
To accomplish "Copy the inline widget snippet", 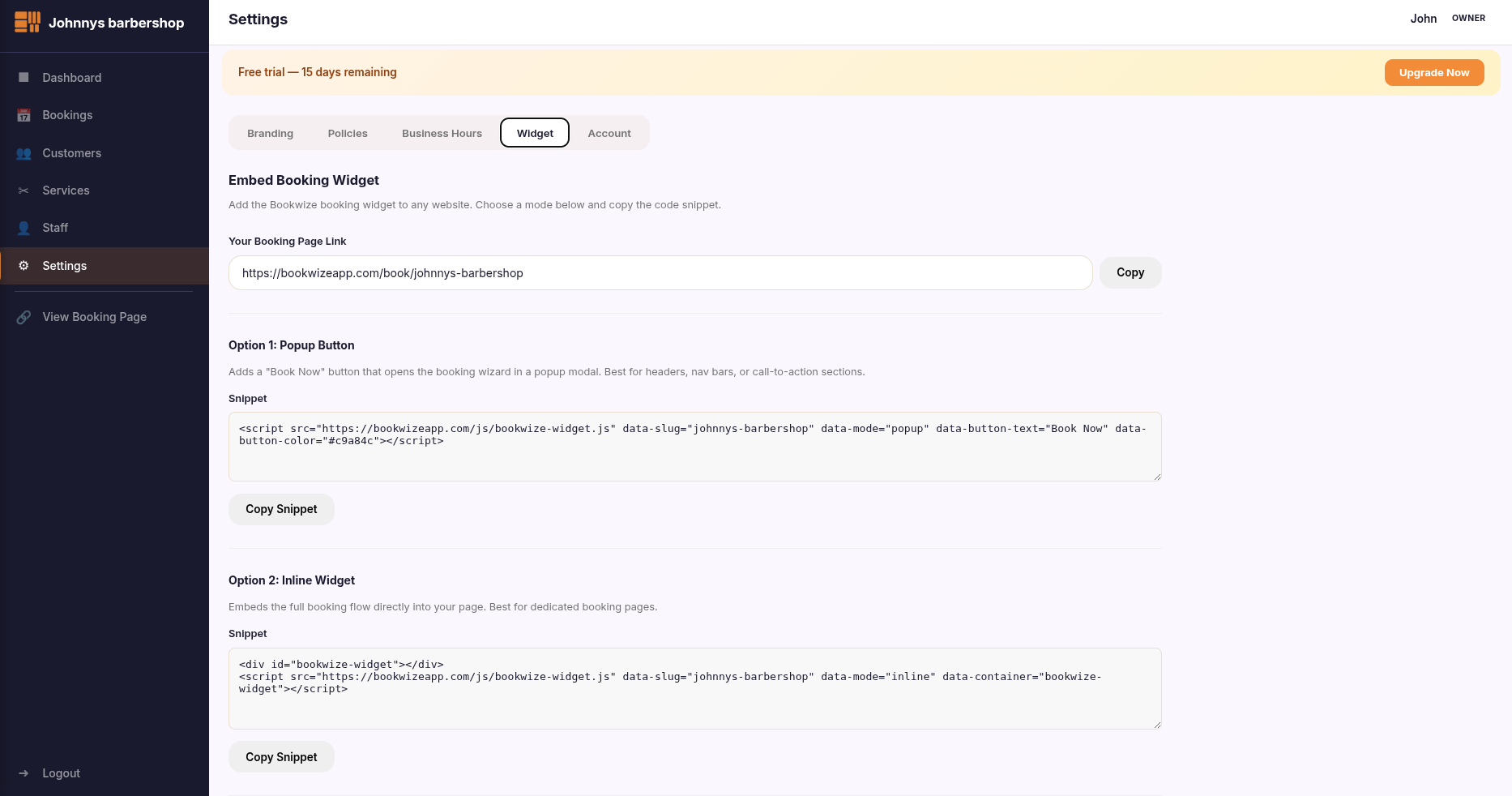I will pos(281,757).
